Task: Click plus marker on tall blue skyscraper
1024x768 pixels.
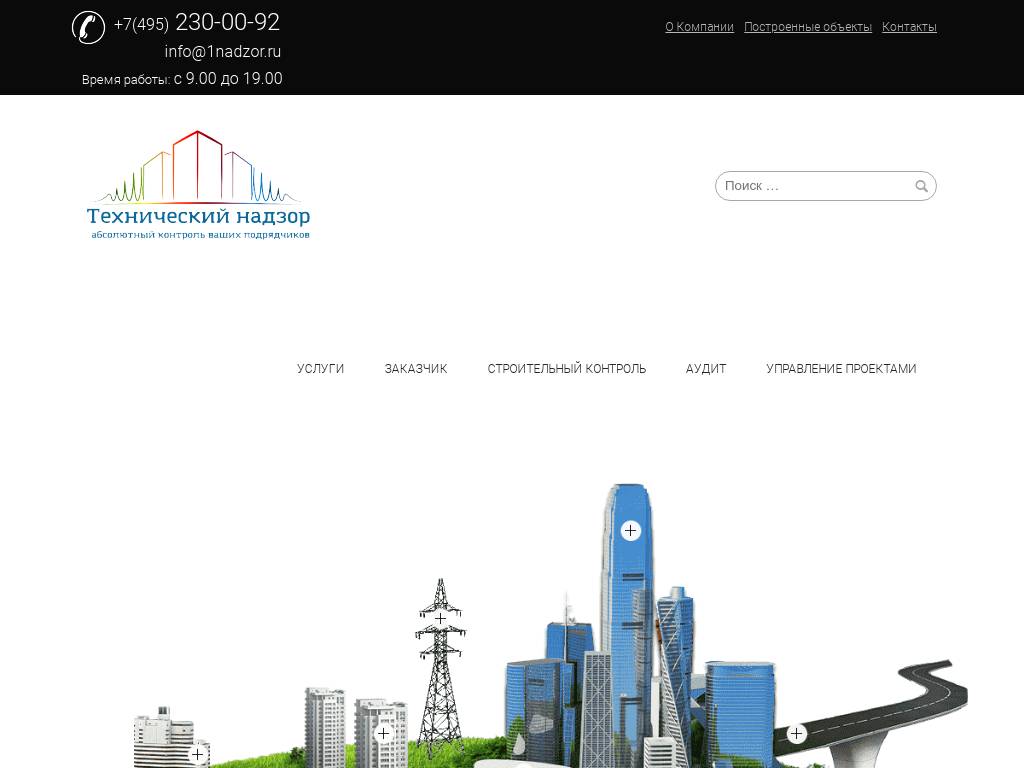Action: (630, 531)
